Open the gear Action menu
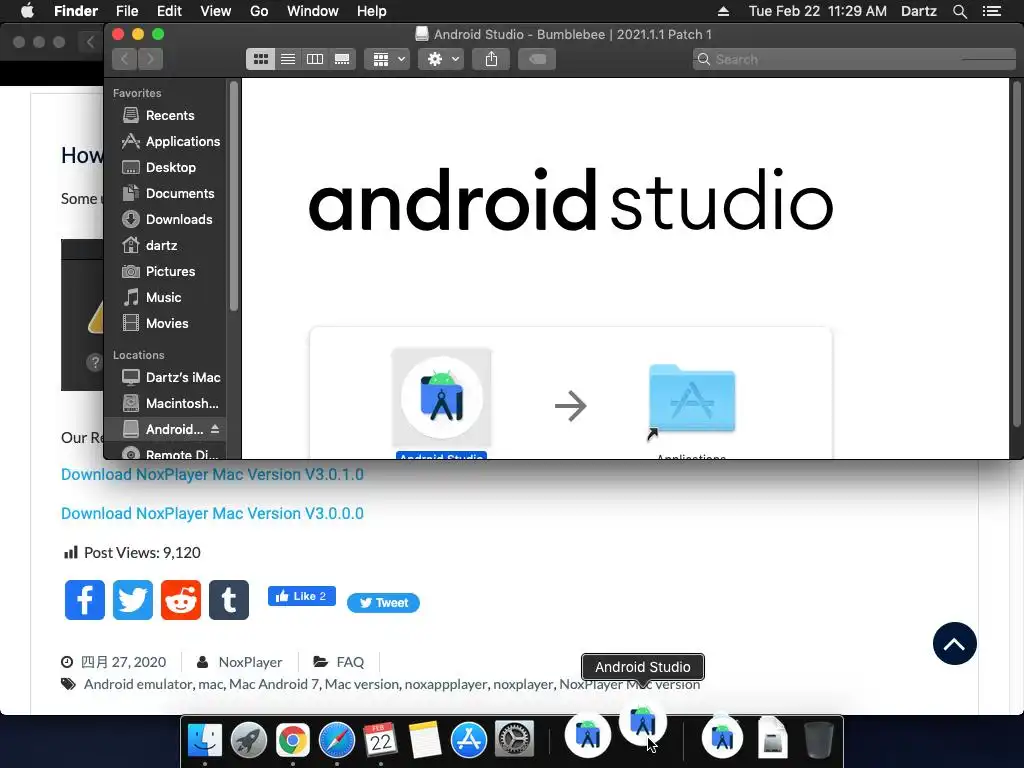Image resolution: width=1024 pixels, height=768 pixels. (441, 59)
